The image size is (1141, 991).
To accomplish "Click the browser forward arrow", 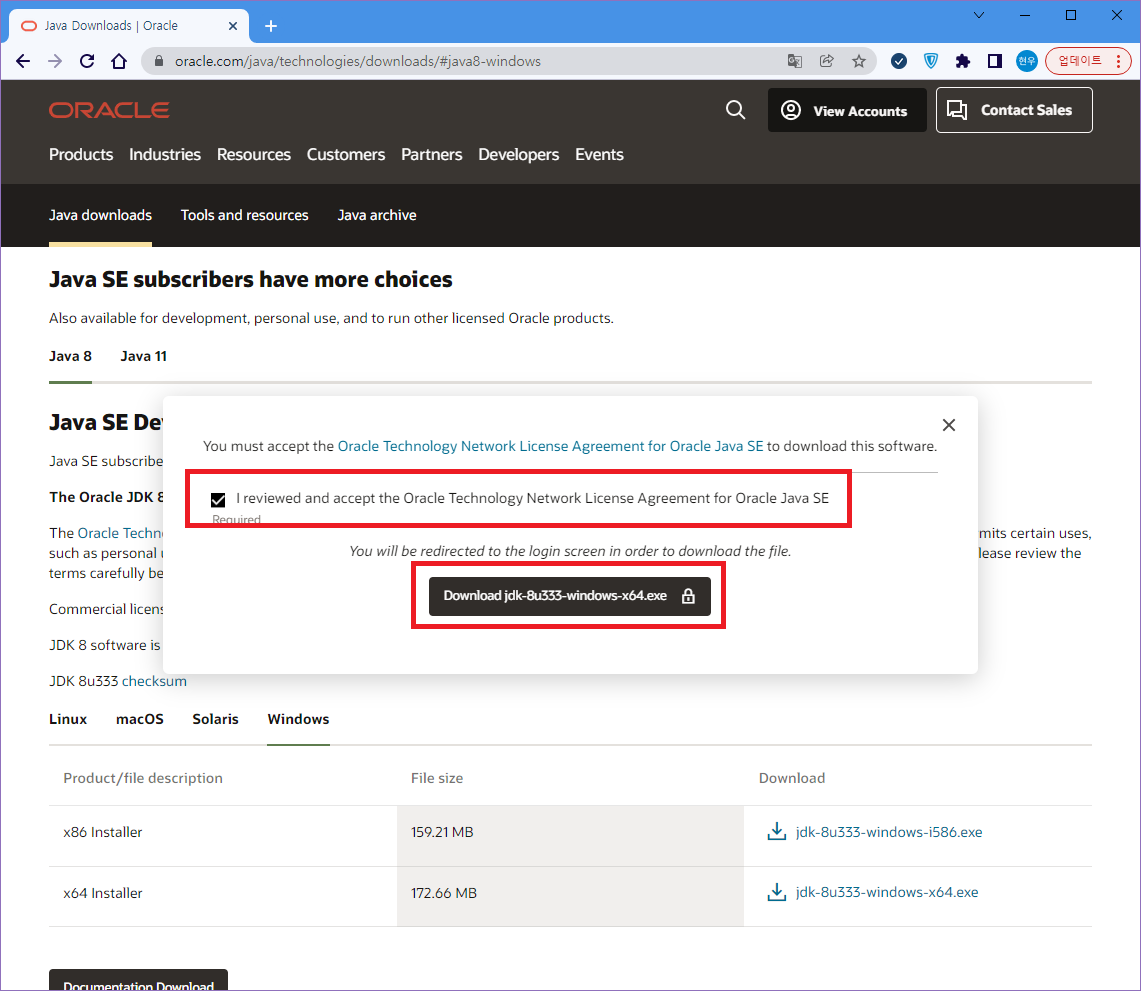I will (55, 61).
